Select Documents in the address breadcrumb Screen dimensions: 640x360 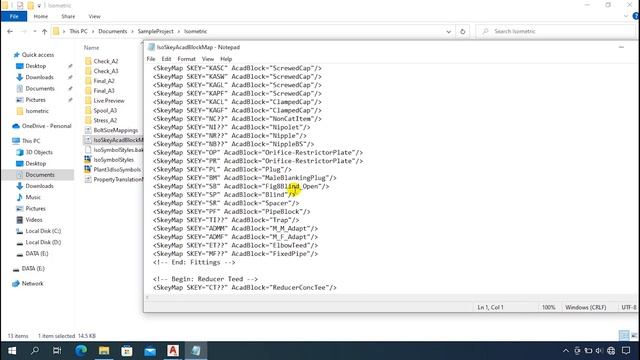click(113, 31)
